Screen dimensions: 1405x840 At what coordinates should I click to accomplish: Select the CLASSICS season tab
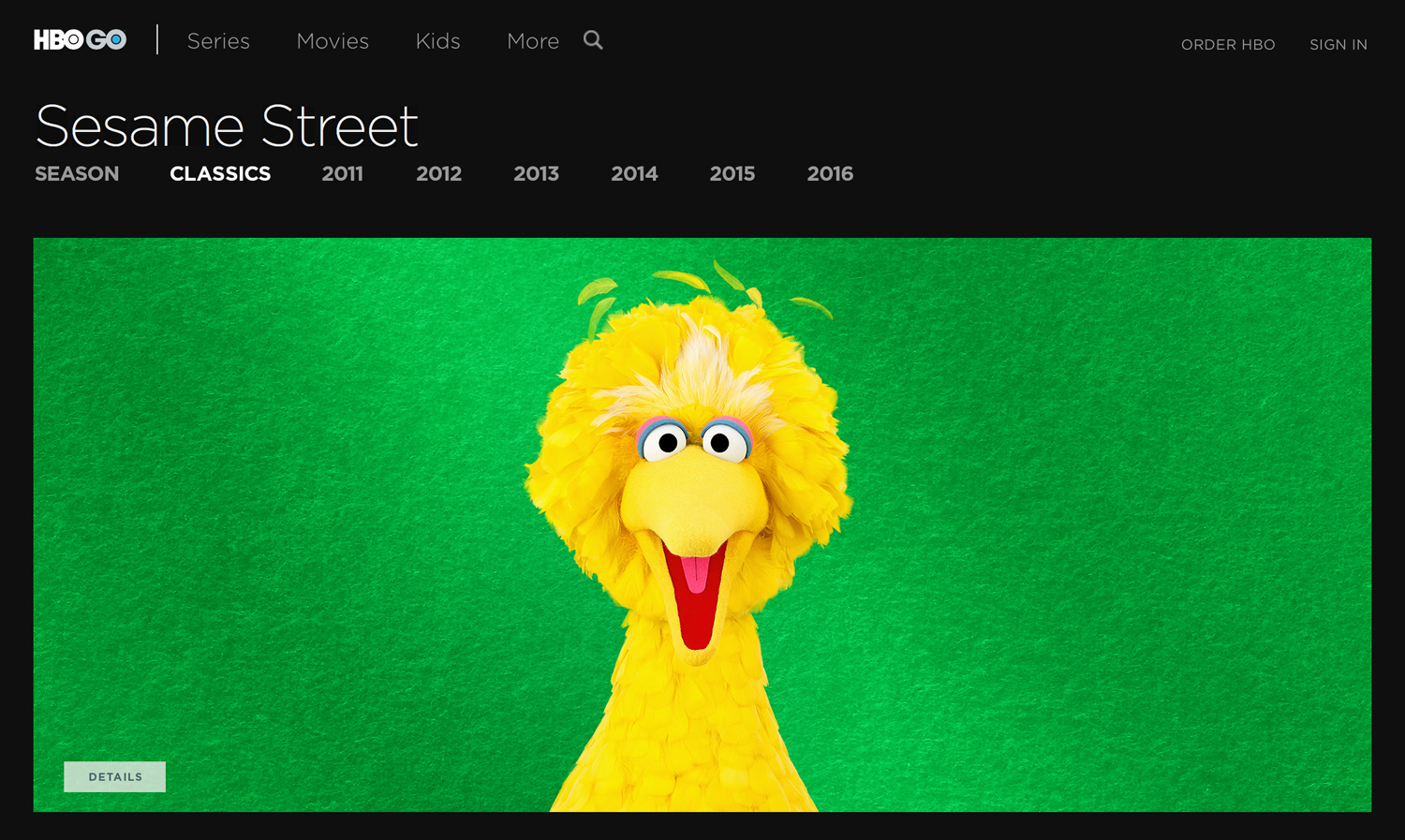pyautogui.click(x=220, y=173)
